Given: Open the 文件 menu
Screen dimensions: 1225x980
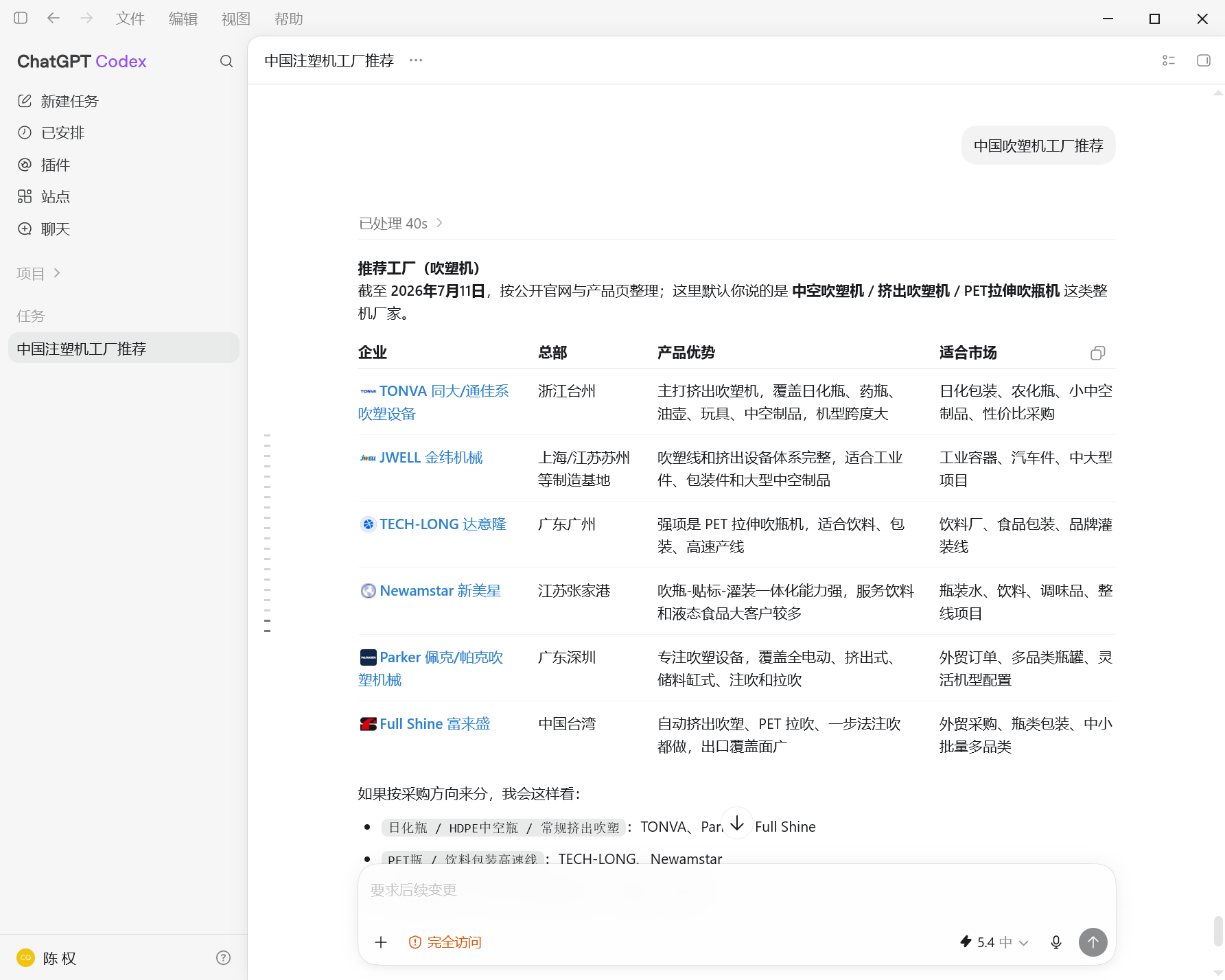Looking at the screenshot, I should pos(130,19).
